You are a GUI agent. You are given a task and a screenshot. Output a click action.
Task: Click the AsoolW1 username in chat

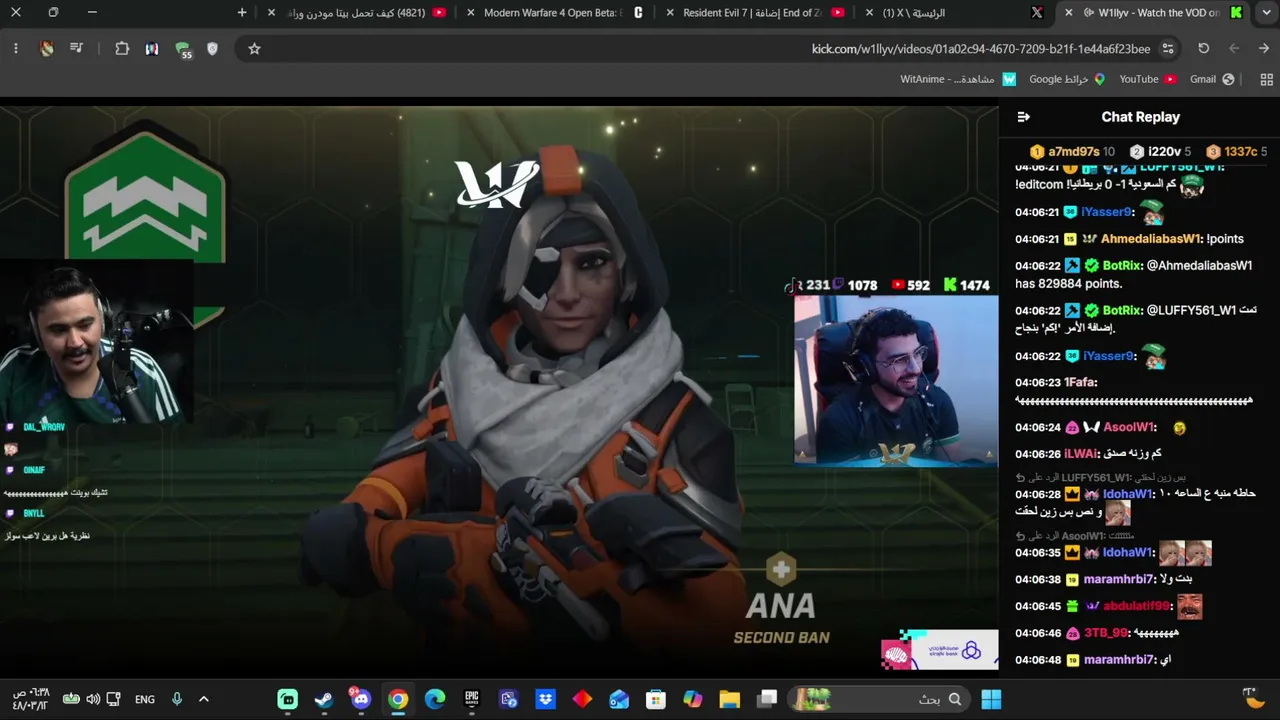(1129, 427)
